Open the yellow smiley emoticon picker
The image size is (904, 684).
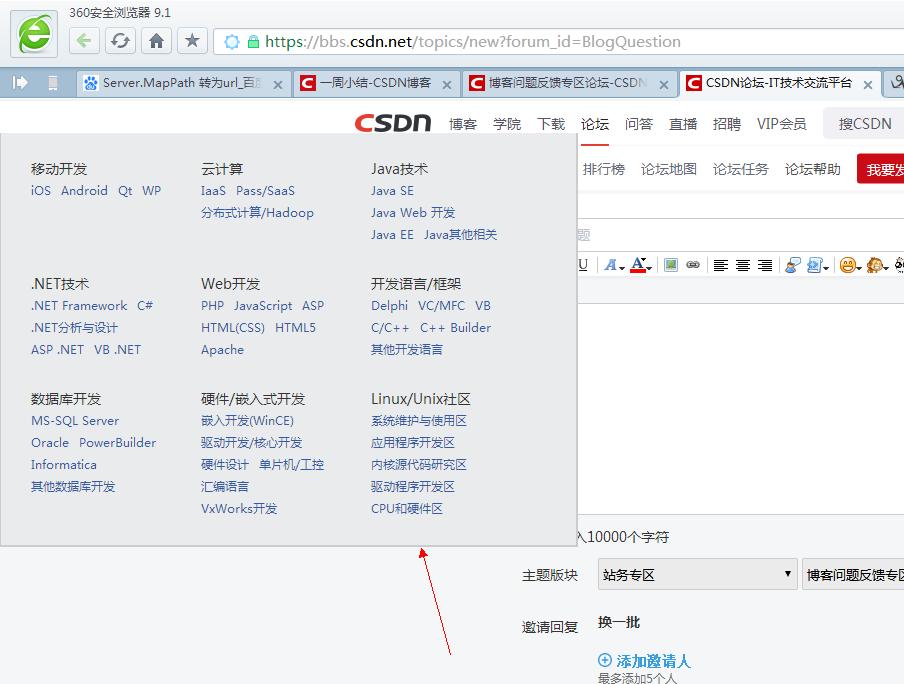850,265
